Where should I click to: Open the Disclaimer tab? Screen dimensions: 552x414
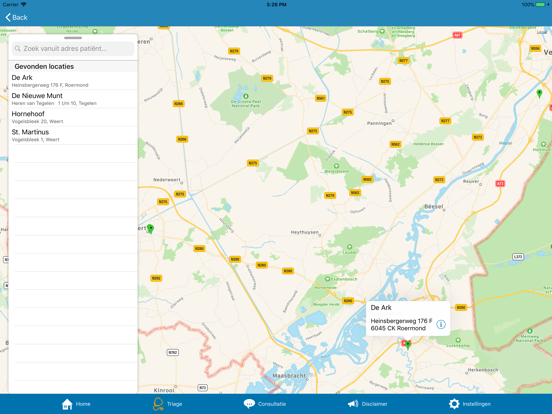coord(368,404)
